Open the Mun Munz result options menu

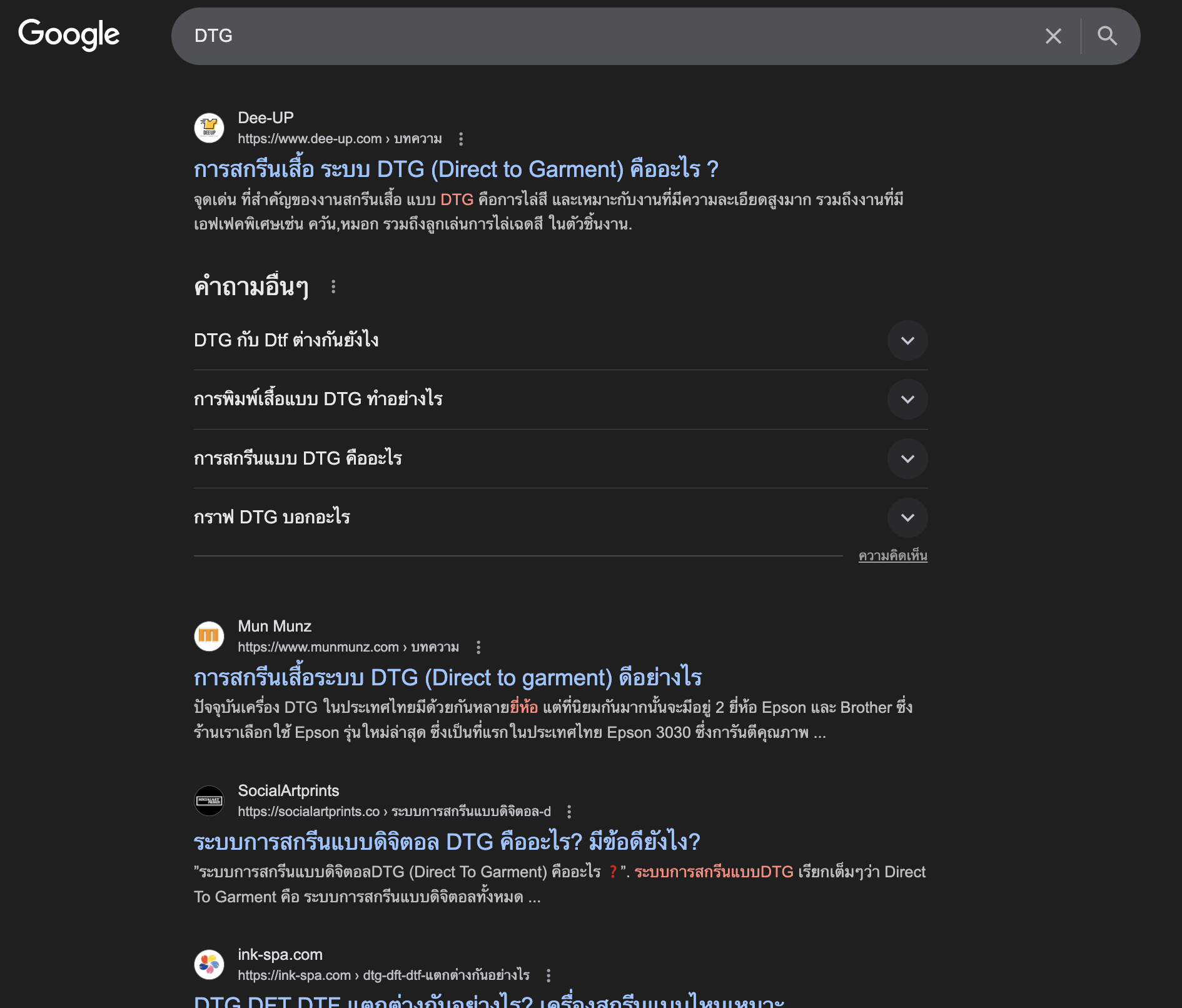(x=478, y=647)
